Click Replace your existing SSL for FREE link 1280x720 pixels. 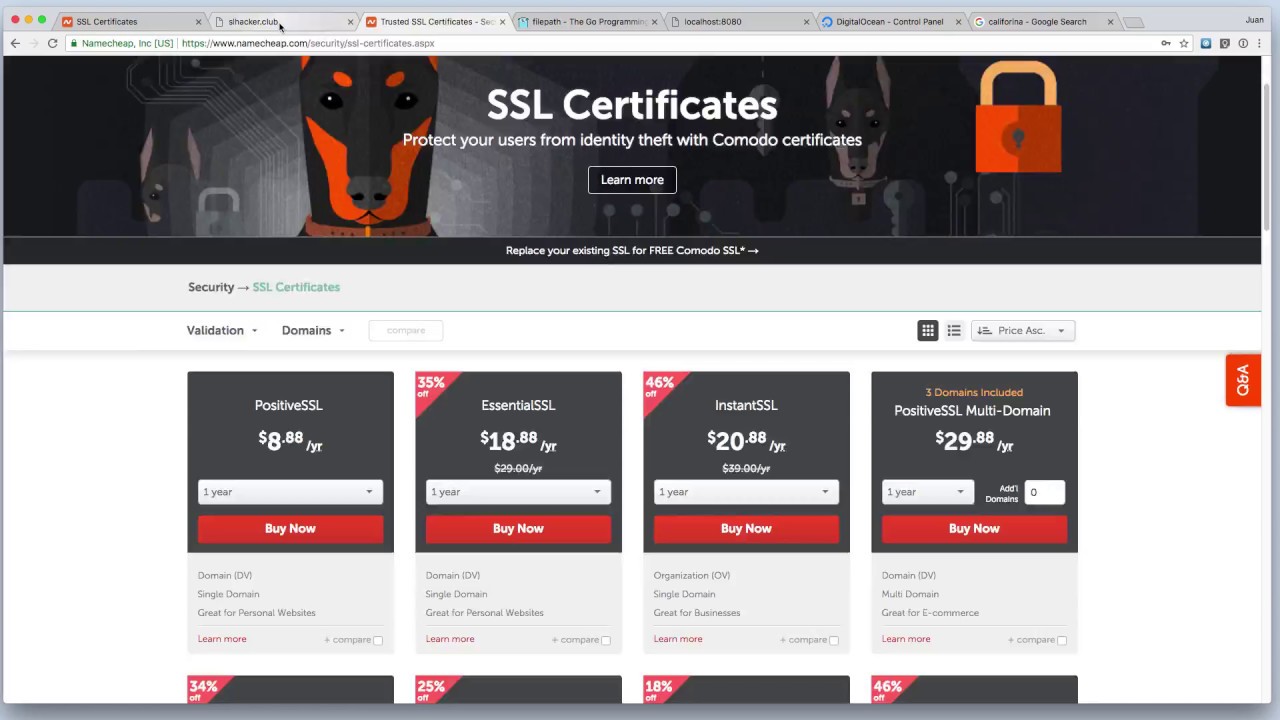tap(632, 251)
